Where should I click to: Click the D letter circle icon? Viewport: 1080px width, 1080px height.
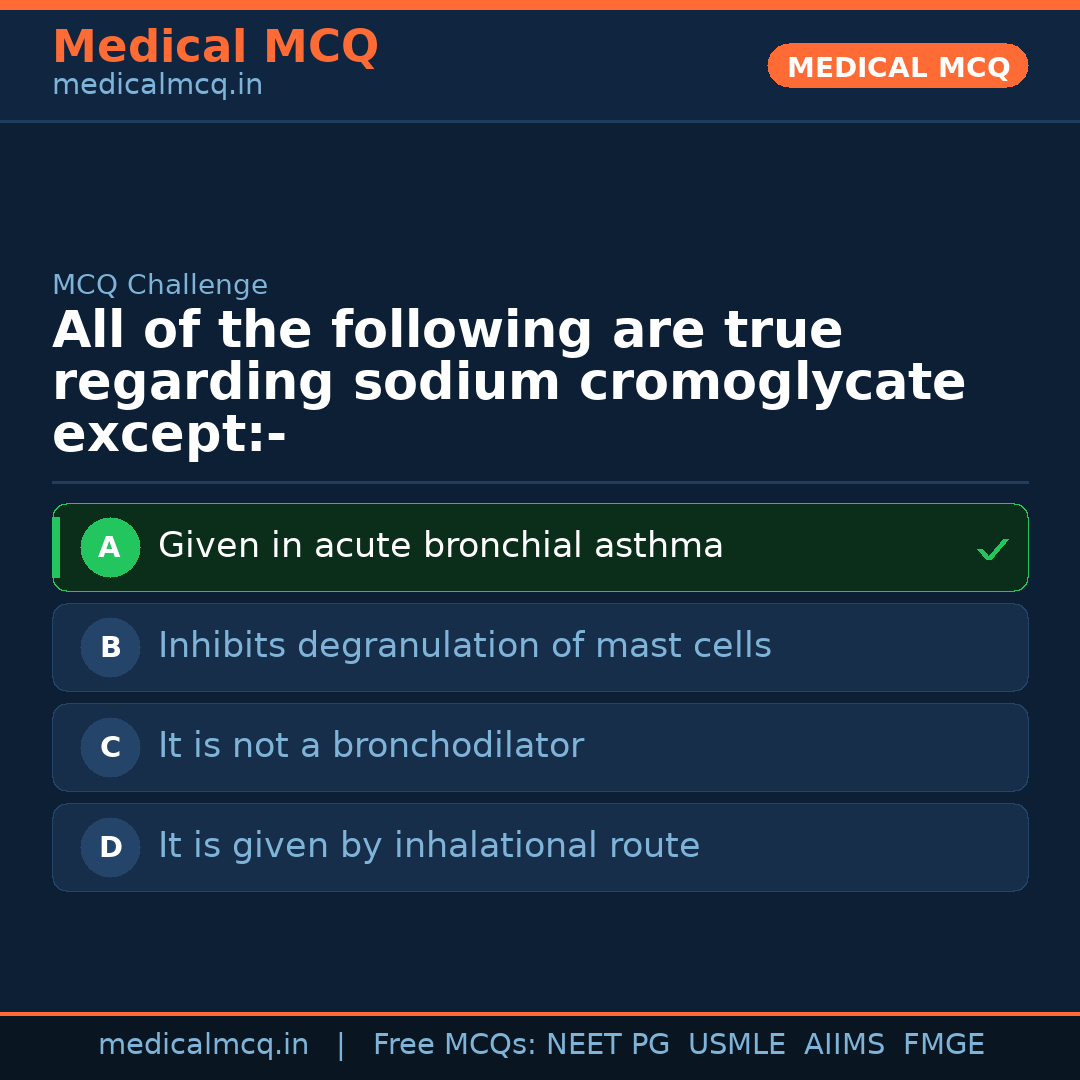click(110, 847)
